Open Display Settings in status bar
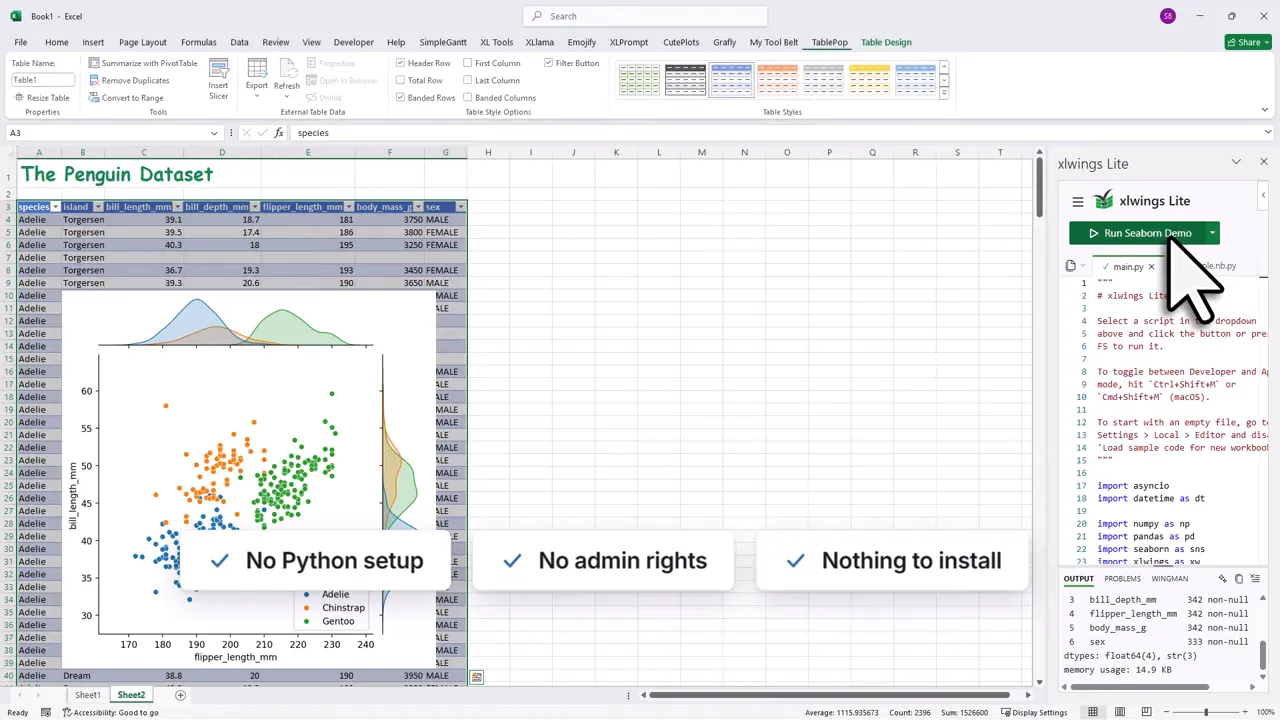This screenshot has width=1280, height=720. coord(1033,712)
